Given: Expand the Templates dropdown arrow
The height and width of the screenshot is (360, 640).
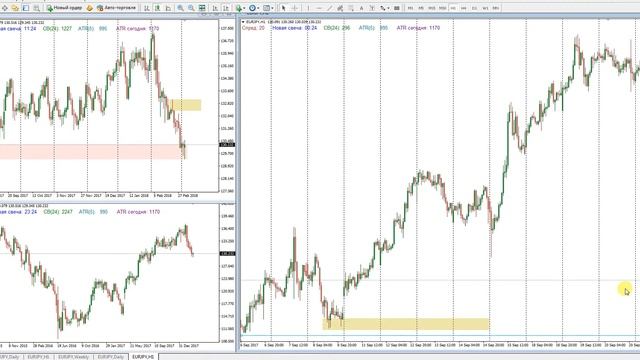Looking at the screenshot, I should 272,8.
